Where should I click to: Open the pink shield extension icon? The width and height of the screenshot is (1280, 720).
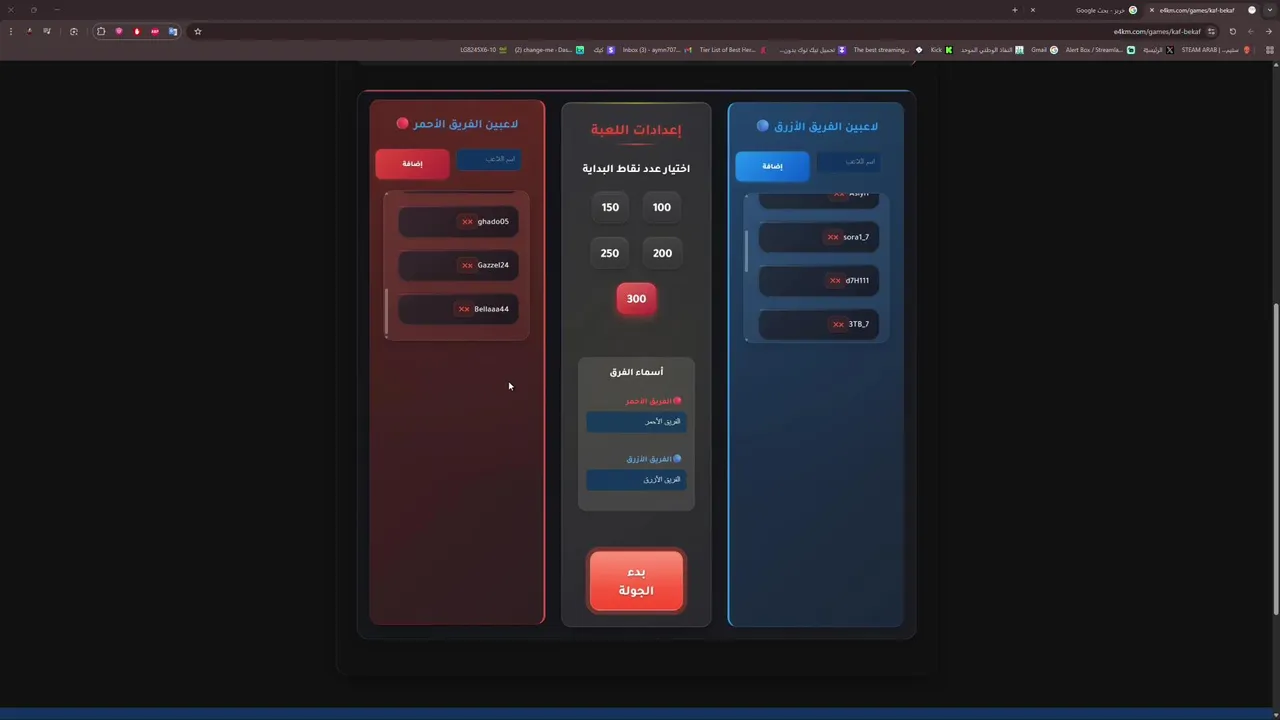click(x=119, y=31)
